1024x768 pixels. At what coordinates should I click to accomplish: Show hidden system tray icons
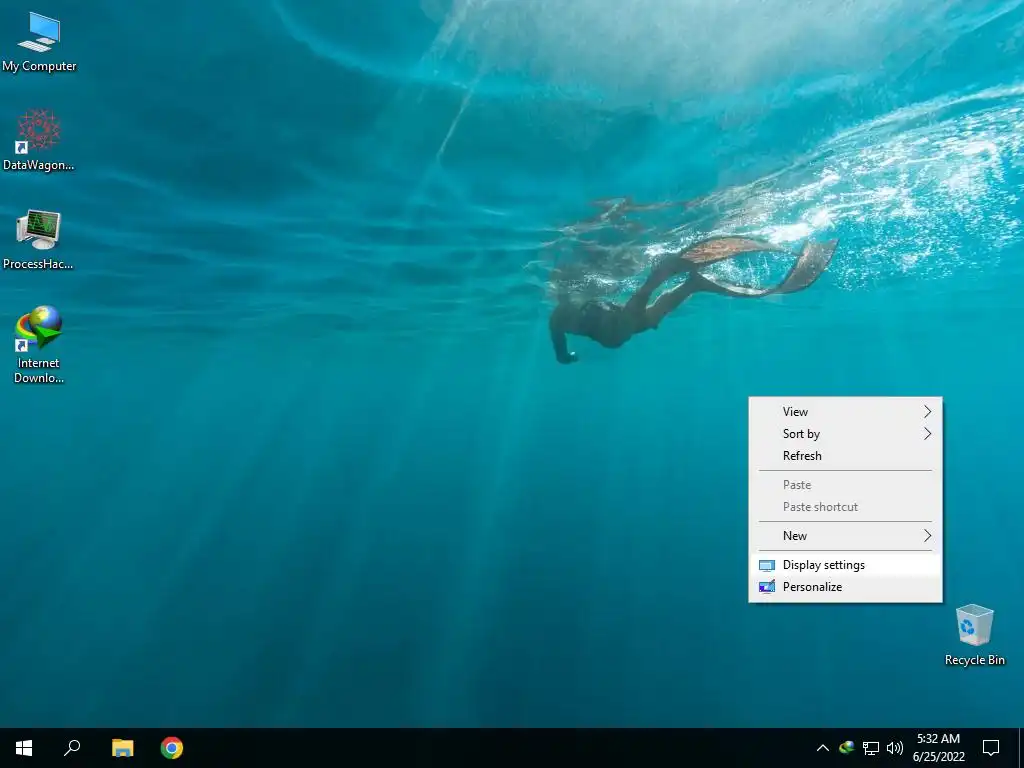click(x=823, y=748)
